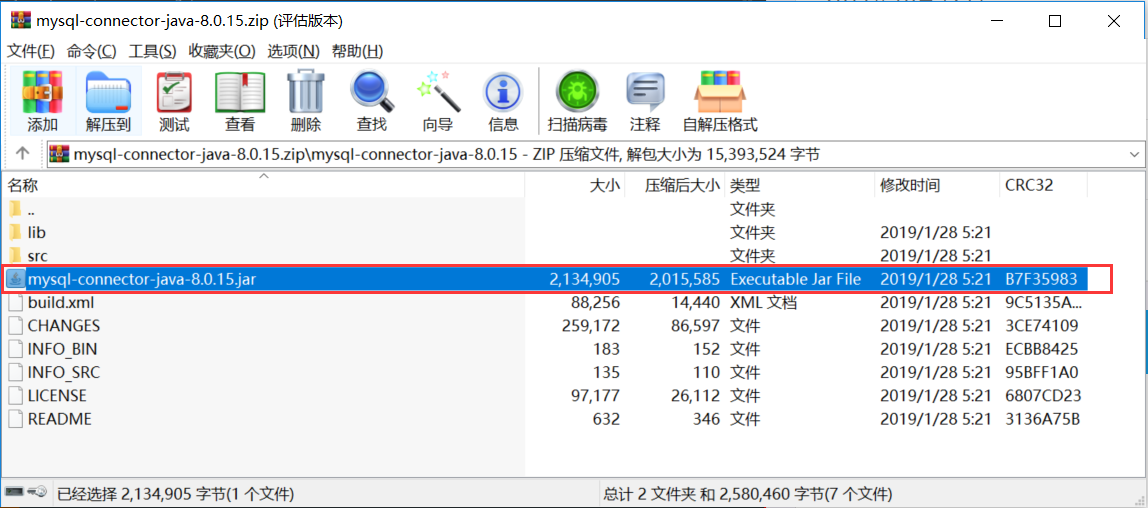This screenshot has height=508, width=1148.
Task: Click the Extract To (解压到) icon
Action: click(108, 91)
